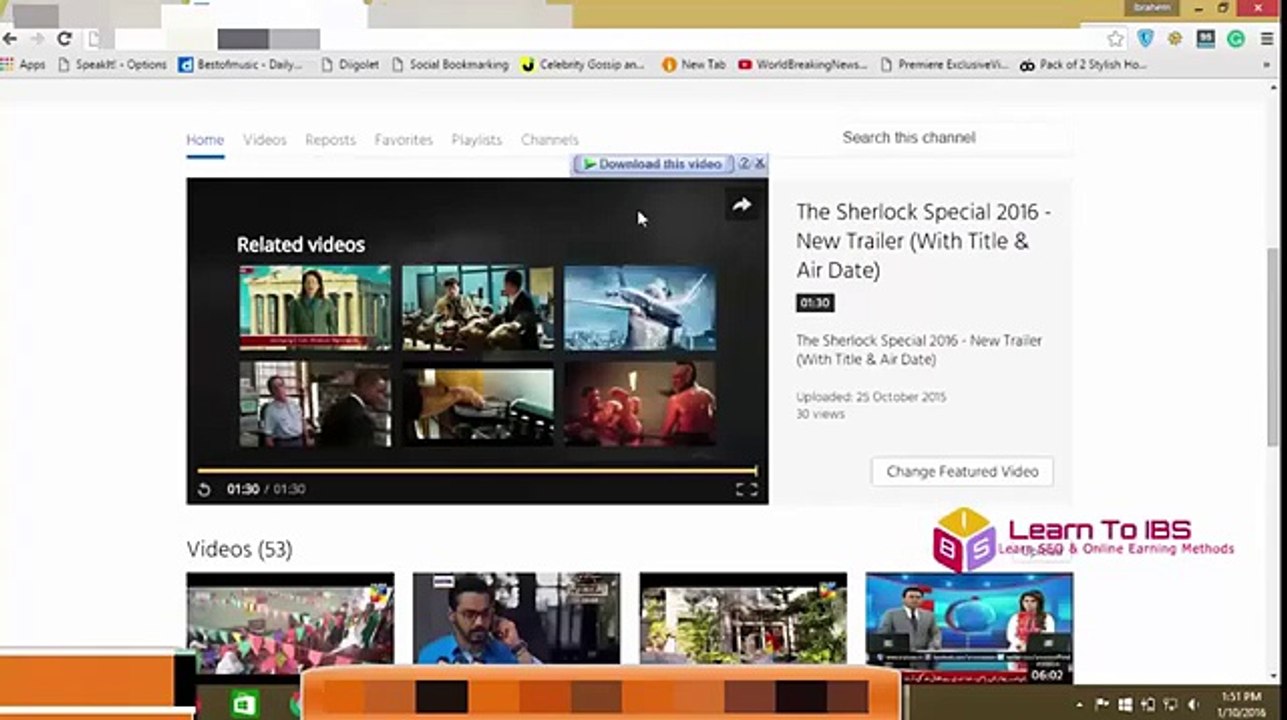Open The Sherlock Special 2016 title link
This screenshot has width=1287, height=720.
pyautogui.click(x=923, y=241)
